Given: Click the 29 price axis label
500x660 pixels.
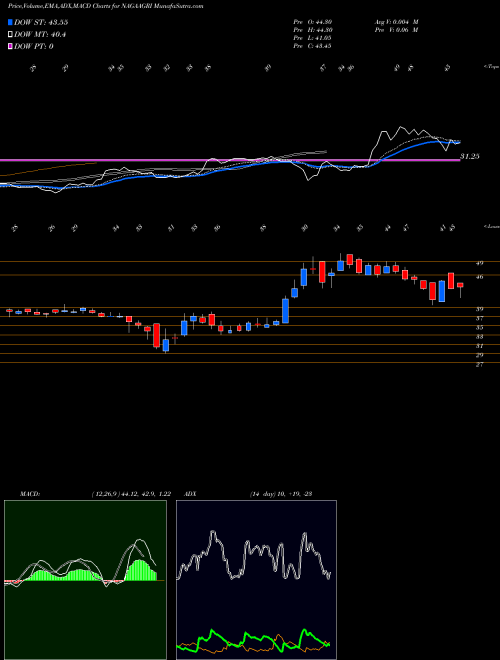Looking at the screenshot, I should (479, 355).
